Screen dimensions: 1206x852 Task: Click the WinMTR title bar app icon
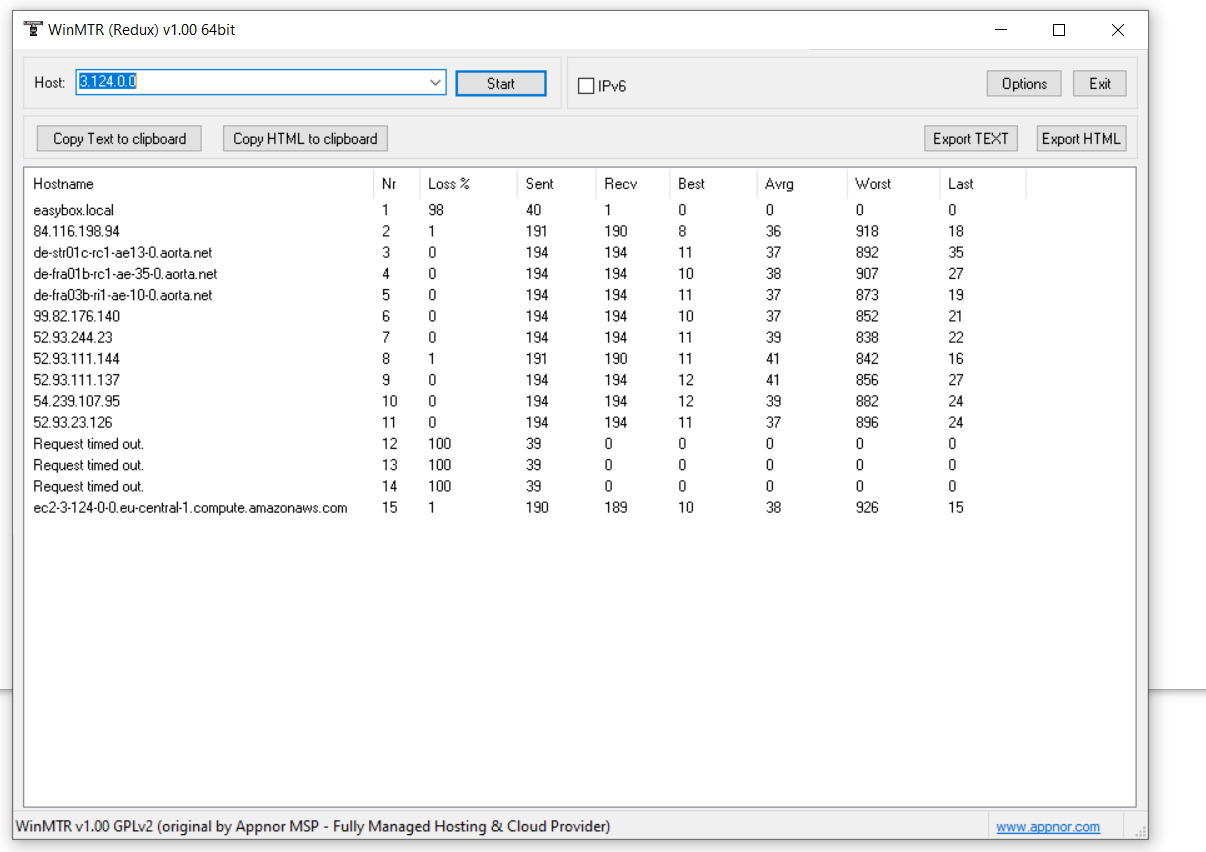[33, 29]
